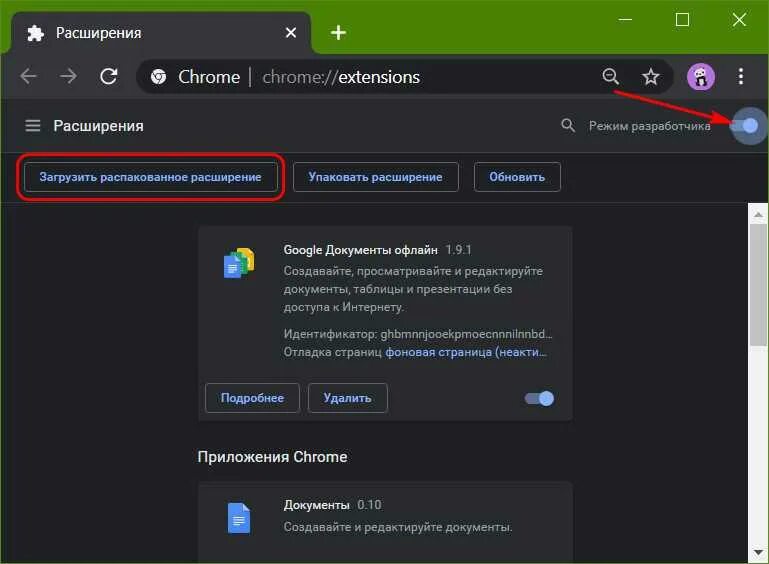Open Подробнее for Google Документы офлайн

(252, 398)
